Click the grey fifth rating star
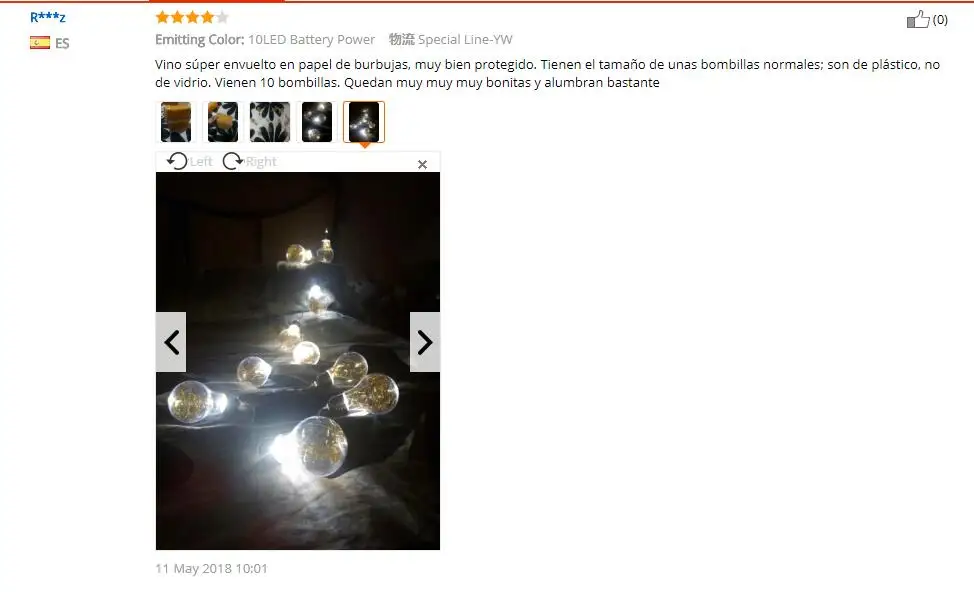The width and height of the screenshot is (974, 592). tap(222, 17)
